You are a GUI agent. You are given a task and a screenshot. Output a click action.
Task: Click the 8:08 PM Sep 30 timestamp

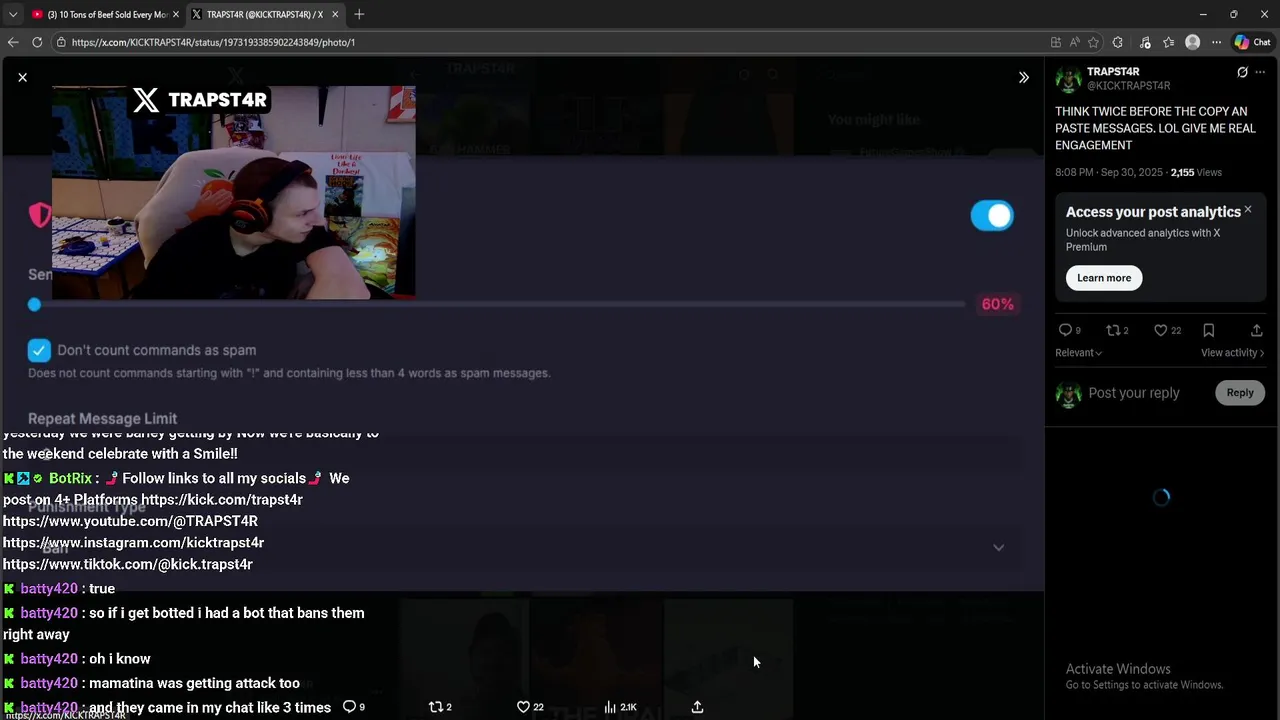pyautogui.click(x=1109, y=172)
